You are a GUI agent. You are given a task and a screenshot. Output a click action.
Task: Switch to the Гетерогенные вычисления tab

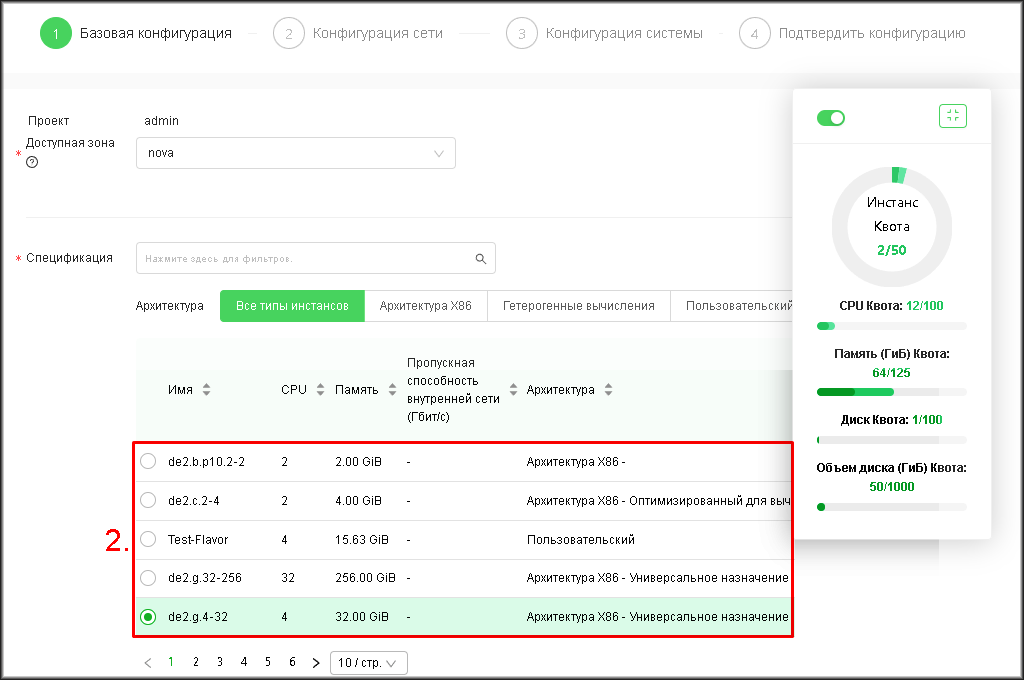(578, 306)
